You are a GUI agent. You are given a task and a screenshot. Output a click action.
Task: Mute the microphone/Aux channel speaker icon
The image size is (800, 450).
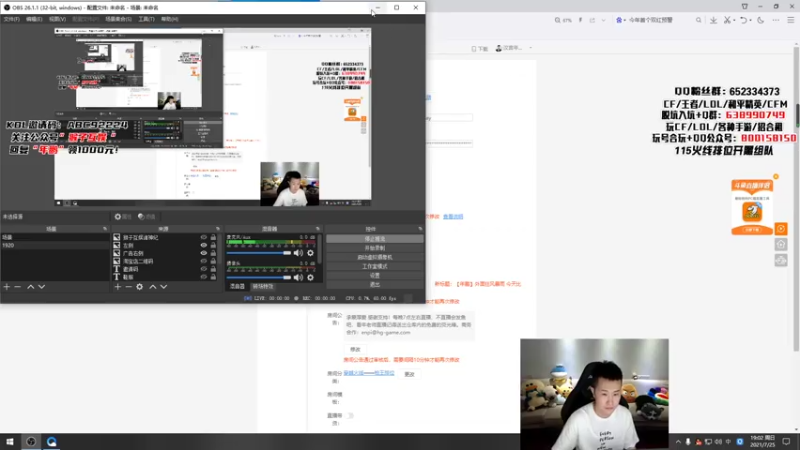point(298,253)
